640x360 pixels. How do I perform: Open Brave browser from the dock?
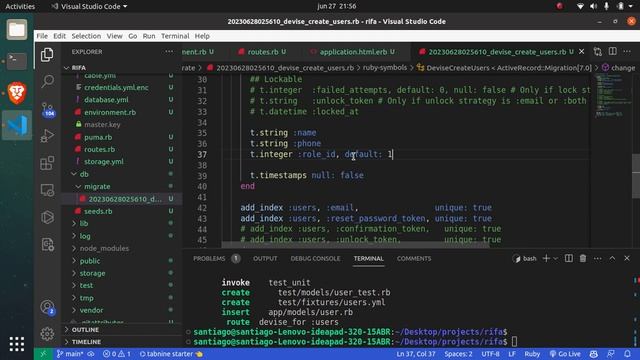coord(17,93)
